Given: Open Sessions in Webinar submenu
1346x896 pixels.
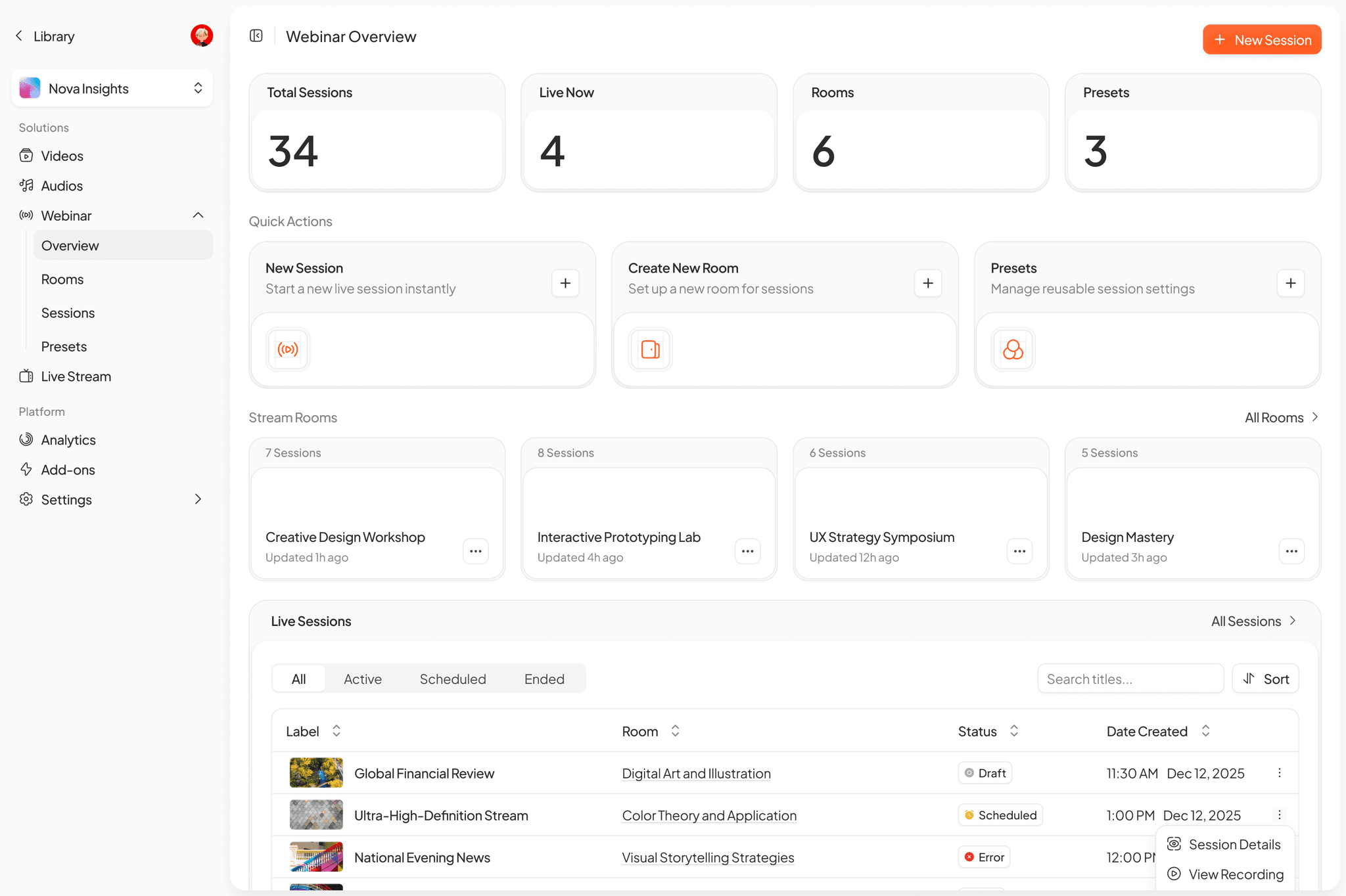Looking at the screenshot, I should coord(124,313).
